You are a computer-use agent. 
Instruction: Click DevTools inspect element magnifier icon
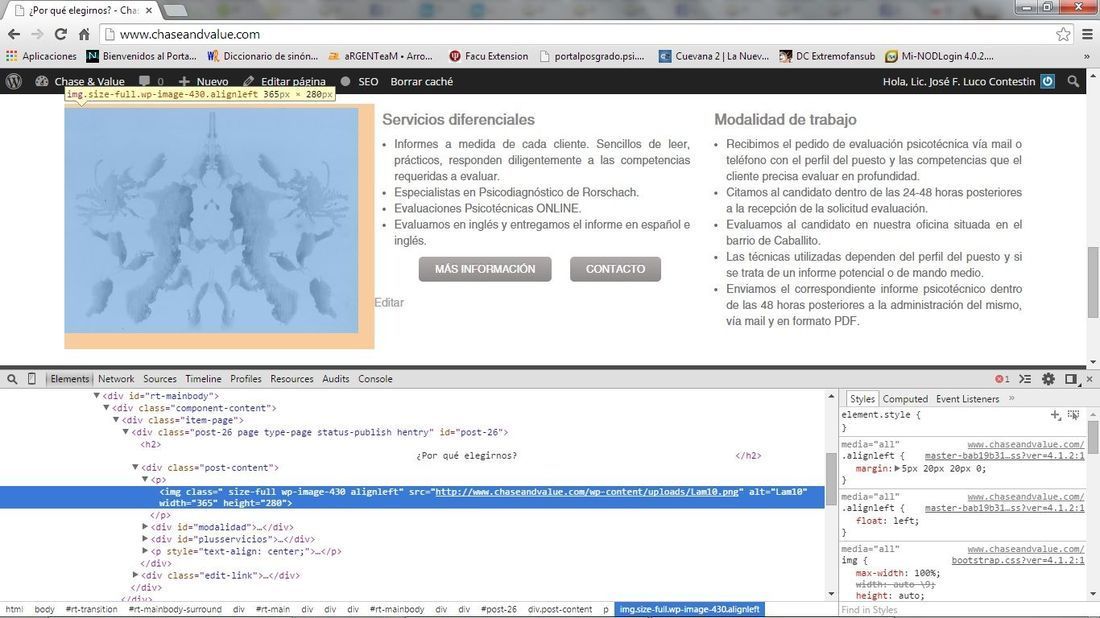pyautogui.click(x=12, y=379)
